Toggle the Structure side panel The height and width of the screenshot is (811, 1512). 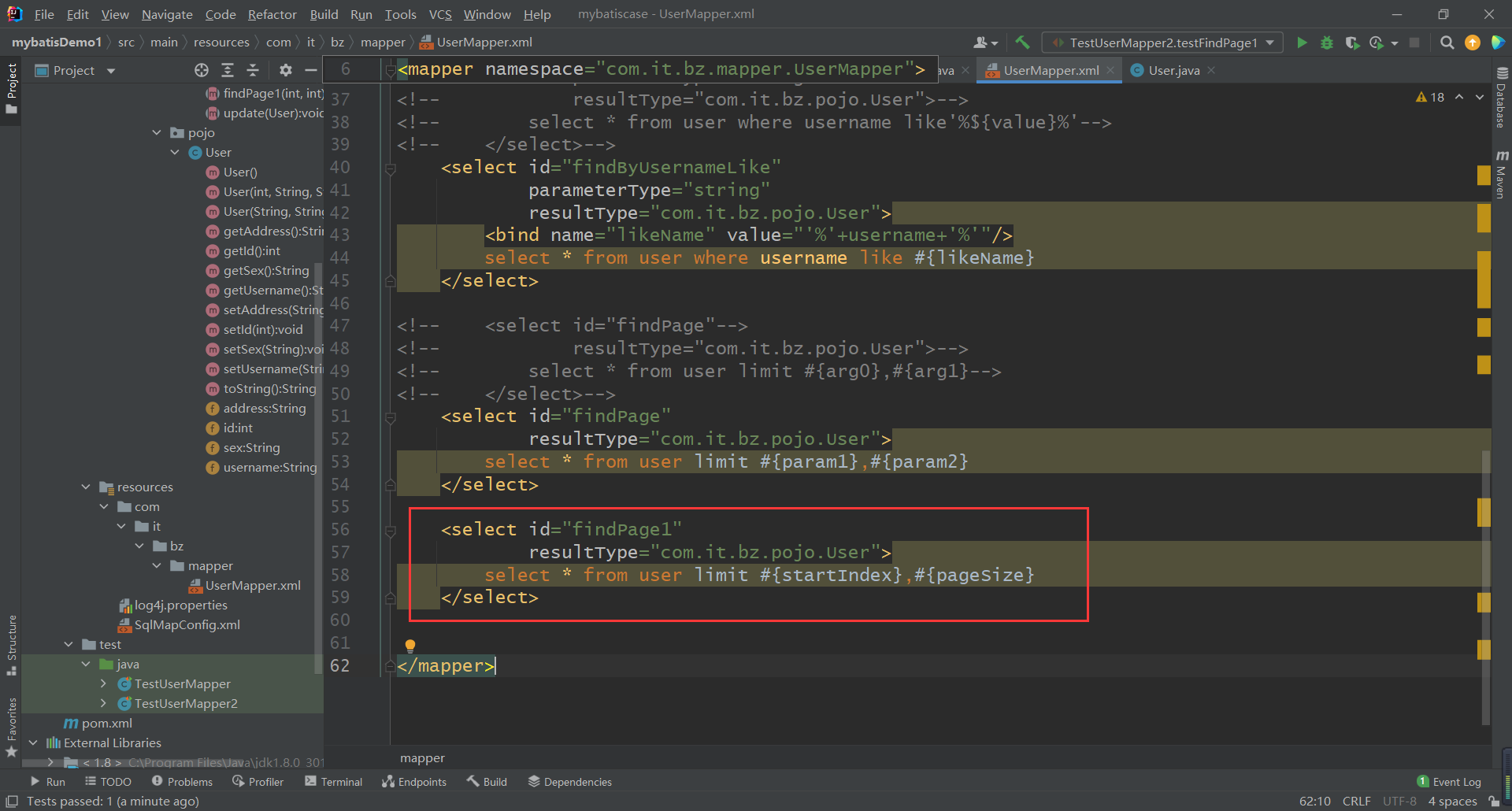pyautogui.click(x=11, y=645)
